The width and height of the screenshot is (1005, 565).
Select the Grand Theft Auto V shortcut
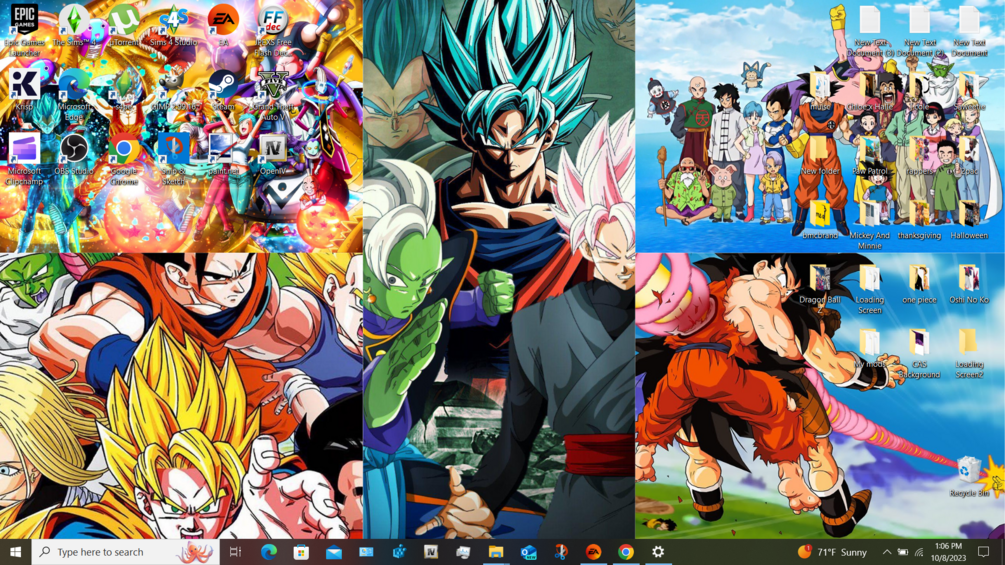point(273,95)
